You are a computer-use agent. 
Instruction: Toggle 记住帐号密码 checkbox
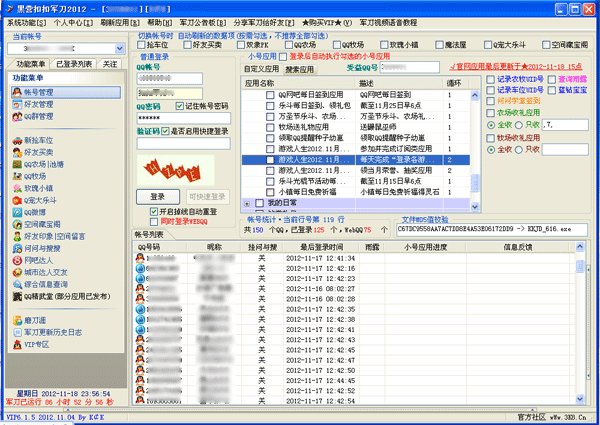coord(180,105)
